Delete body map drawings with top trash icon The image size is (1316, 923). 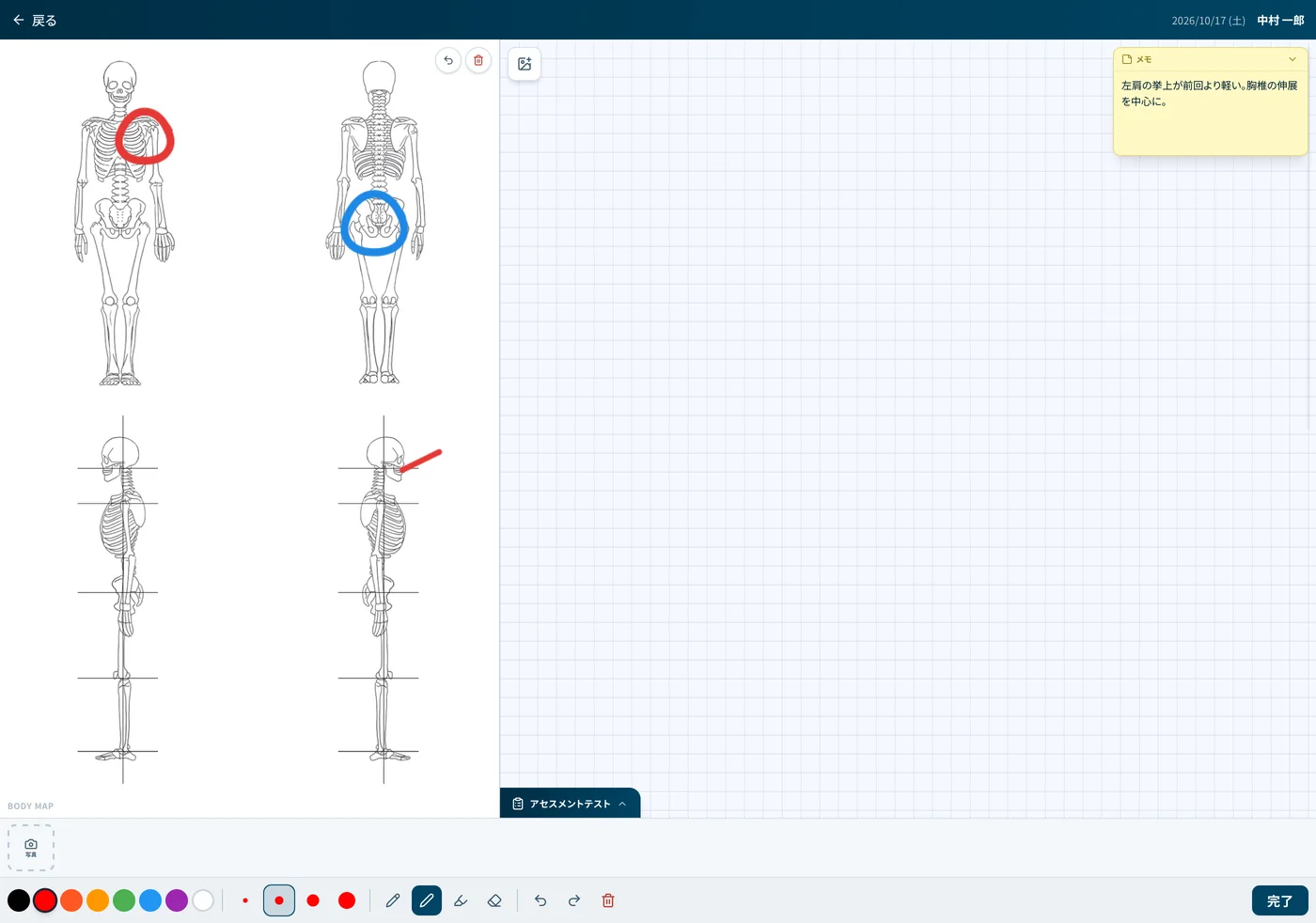(478, 61)
